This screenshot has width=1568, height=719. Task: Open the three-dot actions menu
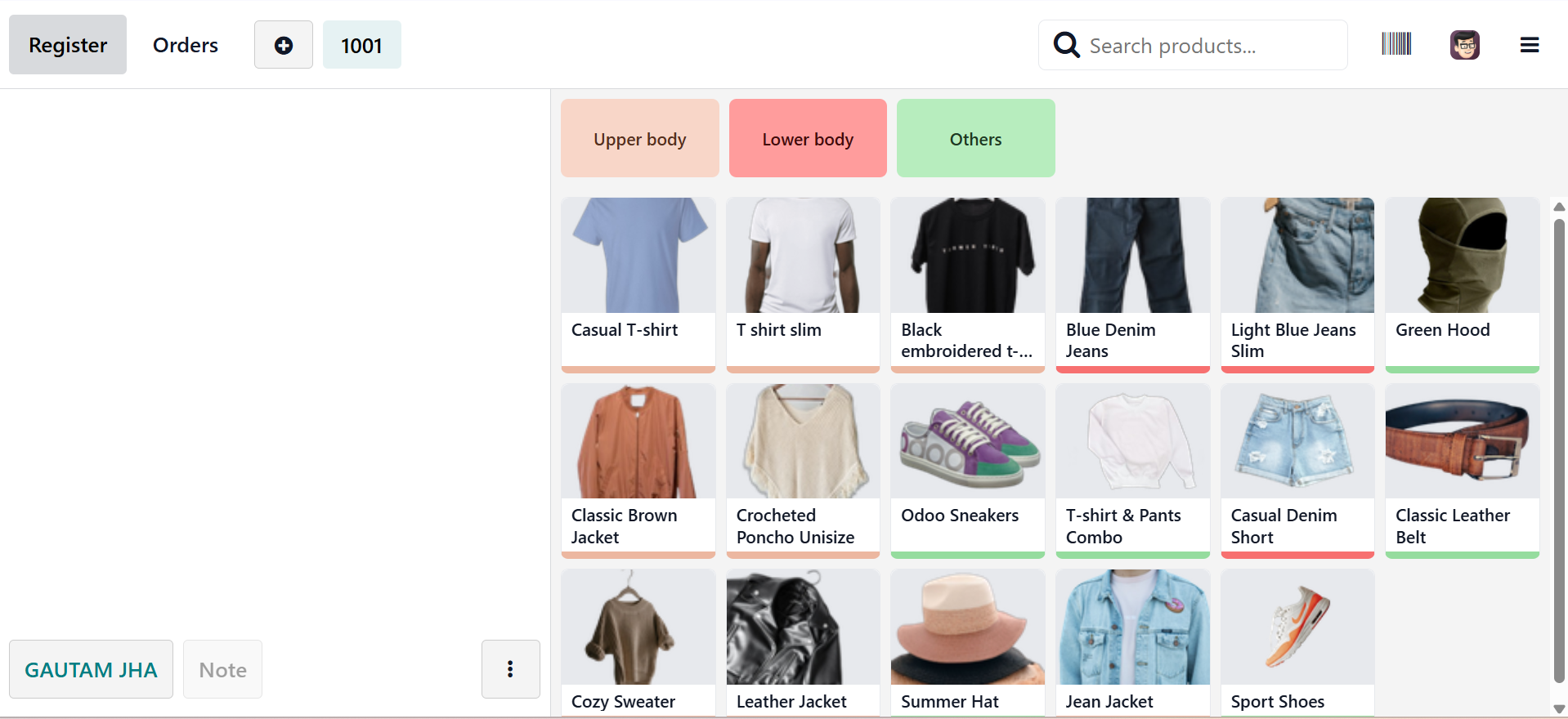[510, 669]
